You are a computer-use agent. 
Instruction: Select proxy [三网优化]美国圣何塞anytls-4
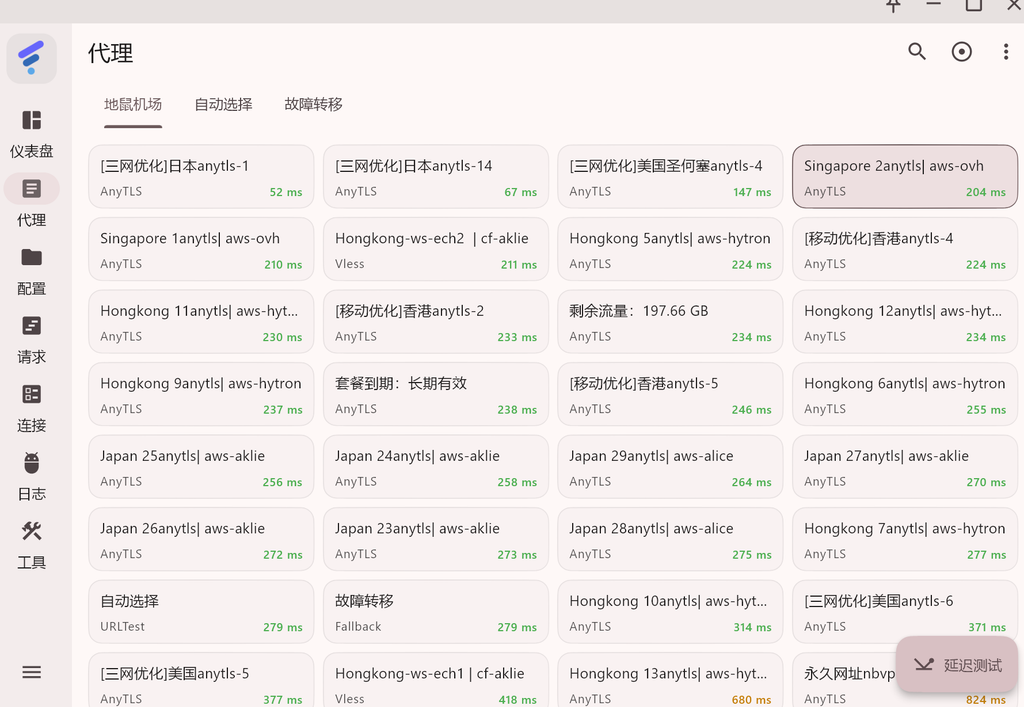coord(670,176)
